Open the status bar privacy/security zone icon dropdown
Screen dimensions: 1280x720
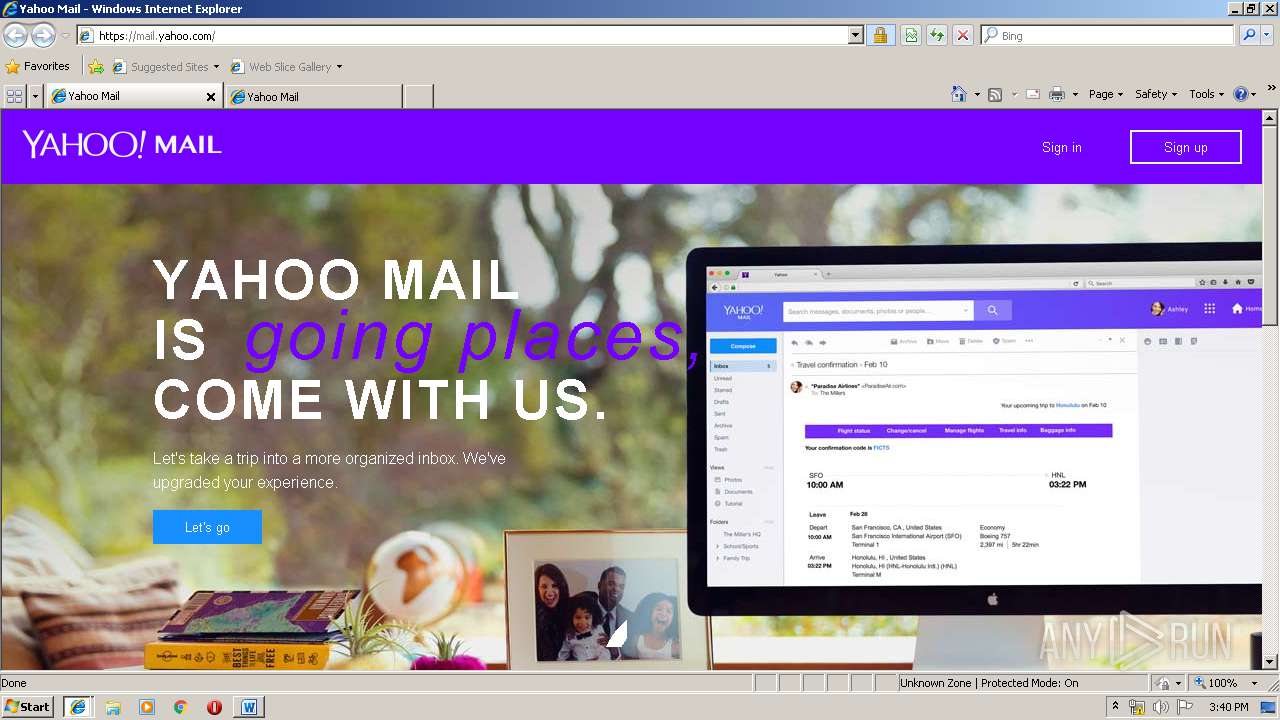coord(1168,683)
